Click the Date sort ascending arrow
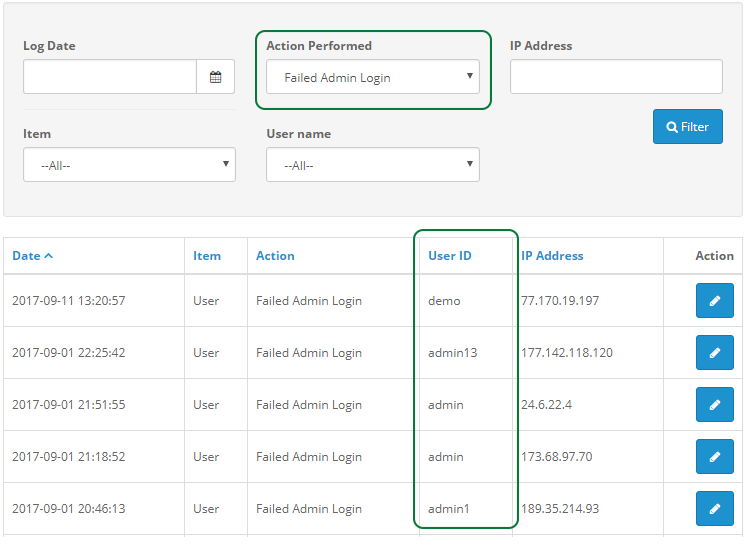This screenshot has width=746, height=537. click(49, 256)
